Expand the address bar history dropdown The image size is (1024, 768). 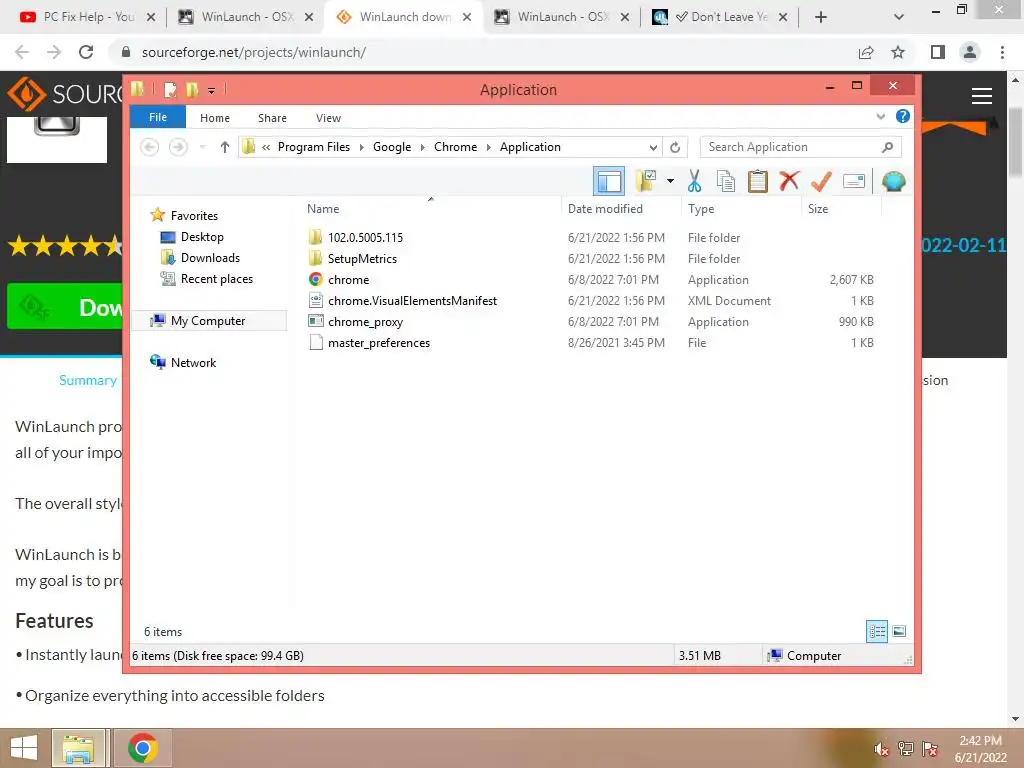[652, 147]
